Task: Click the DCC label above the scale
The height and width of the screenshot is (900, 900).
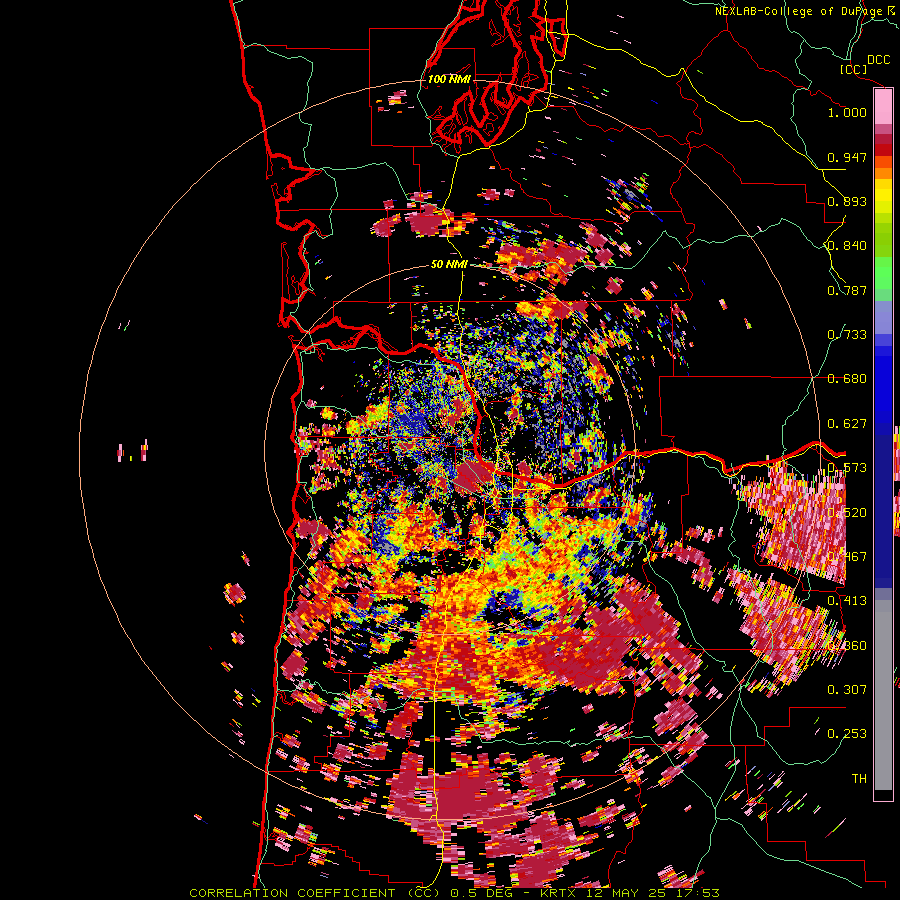Action: (878, 60)
